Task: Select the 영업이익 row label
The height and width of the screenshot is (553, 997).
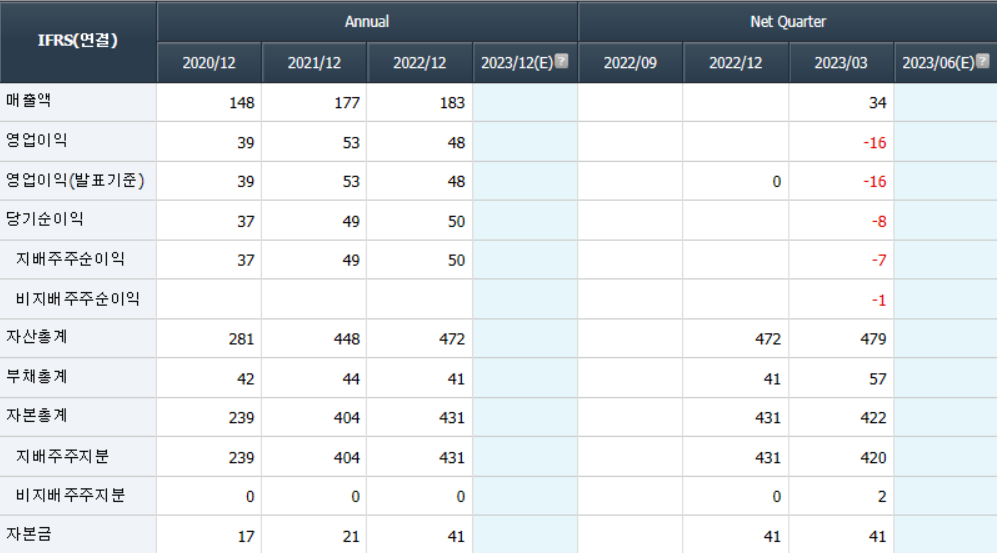Action: [36, 140]
